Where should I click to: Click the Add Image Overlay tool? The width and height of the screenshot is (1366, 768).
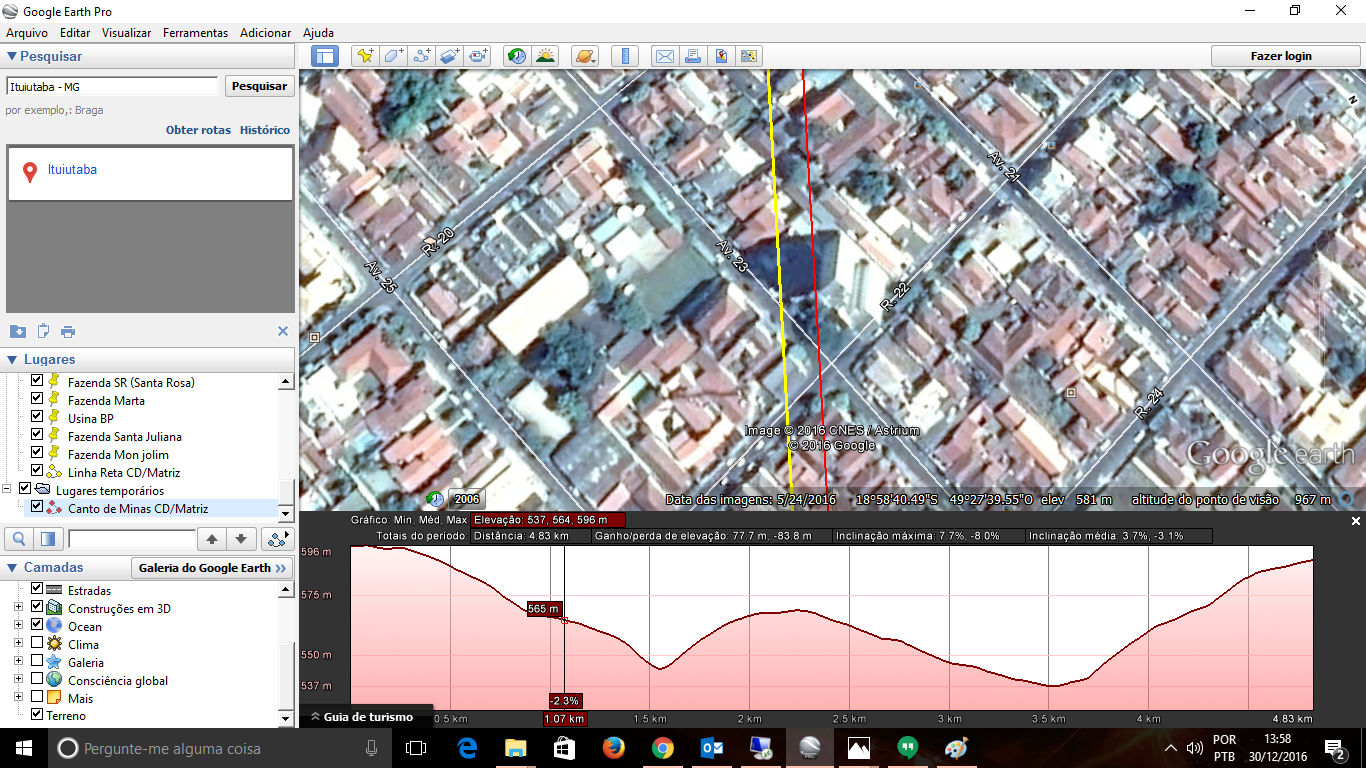(x=449, y=56)
